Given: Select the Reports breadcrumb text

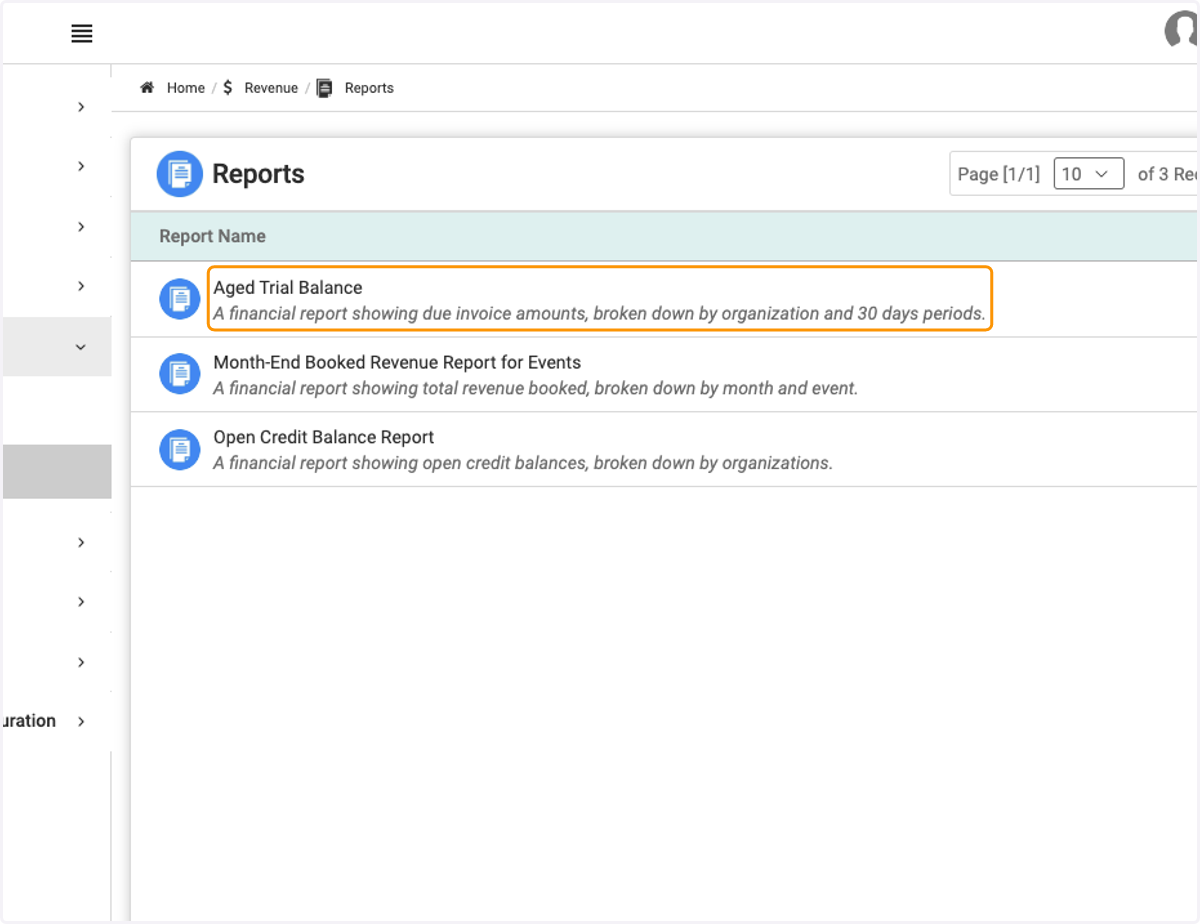Looking at the screenshot, I should click(x=369, y=88).
